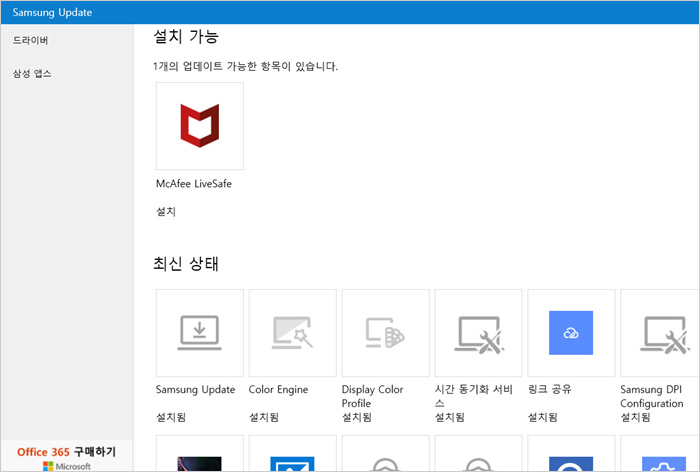This screenshot has height=472, width=700.
Task: Click the Office 365 구매하기 banner
Action: (x=67, y=456)
